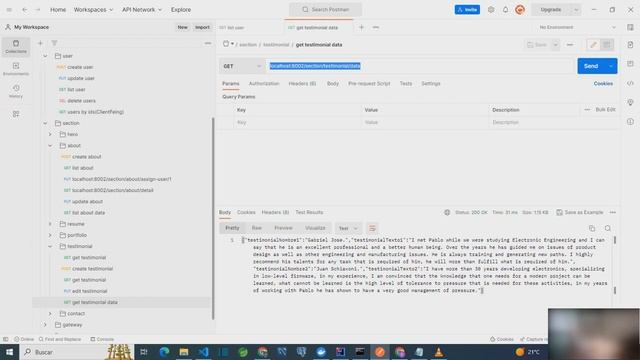Image resolution: width=640 pixels, height=360 pixels.
Task: Click the highlighted request URL field
Action: coord(420,66)
